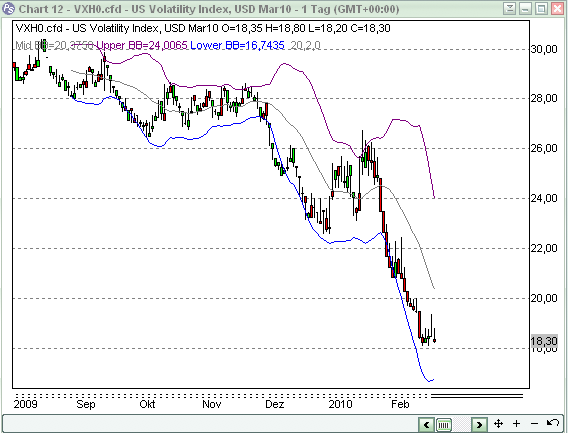Click the 20,2,0 Bollinger parameters text
The image size is (568, 433).
[305, 45]
